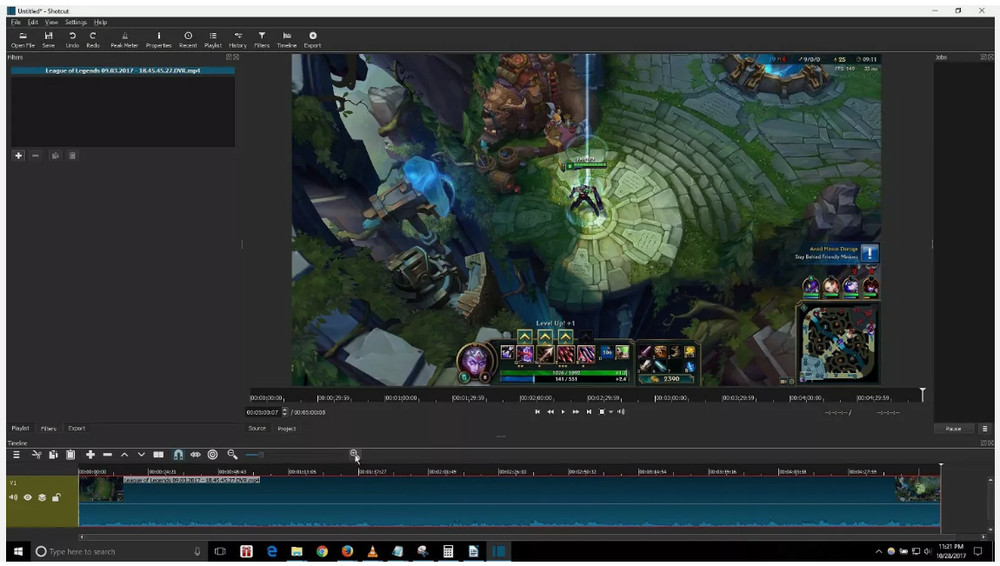Add a filter with plus button

tap(18, 155)
